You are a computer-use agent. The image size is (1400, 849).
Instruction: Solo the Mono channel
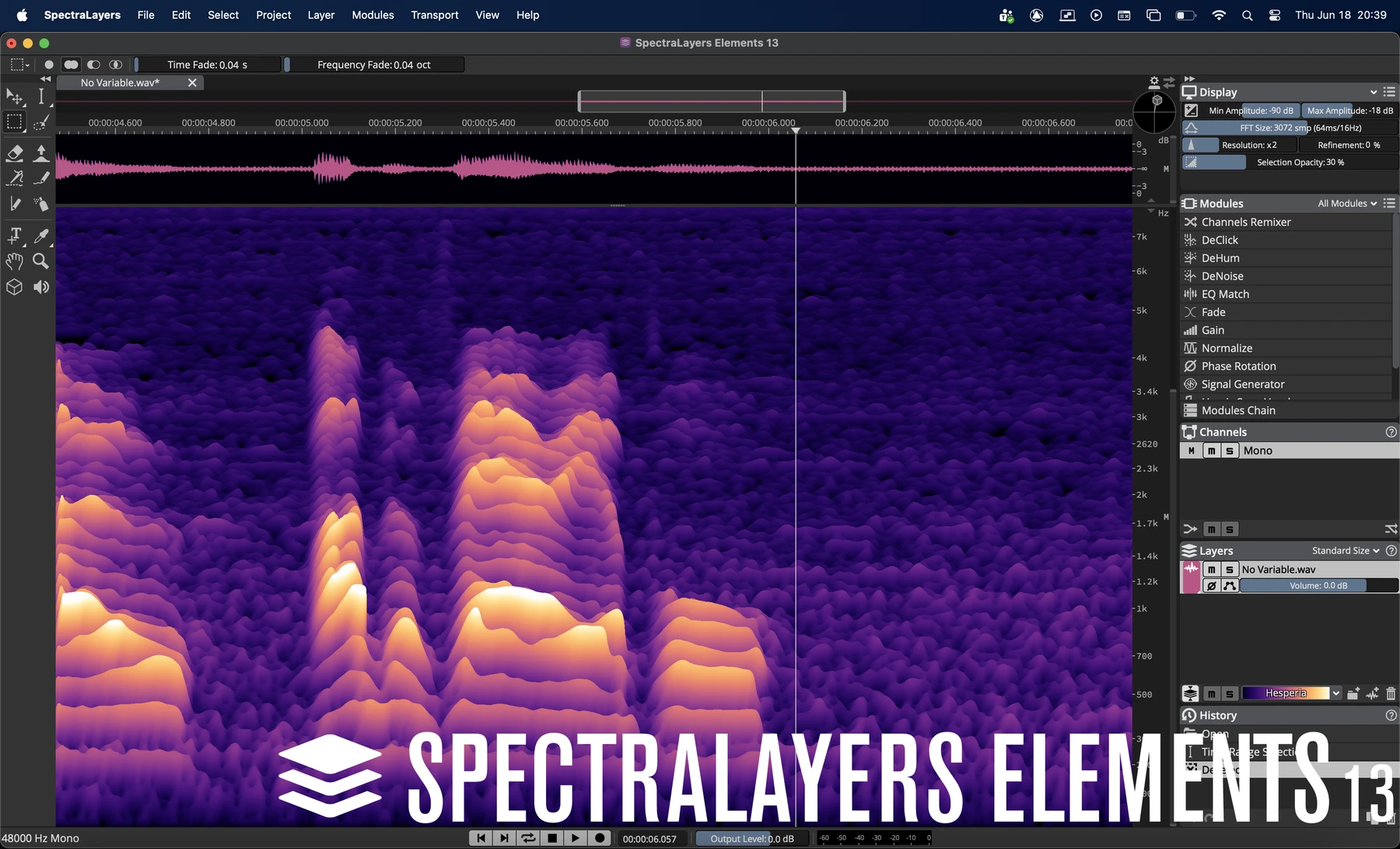coord(1229,451)
